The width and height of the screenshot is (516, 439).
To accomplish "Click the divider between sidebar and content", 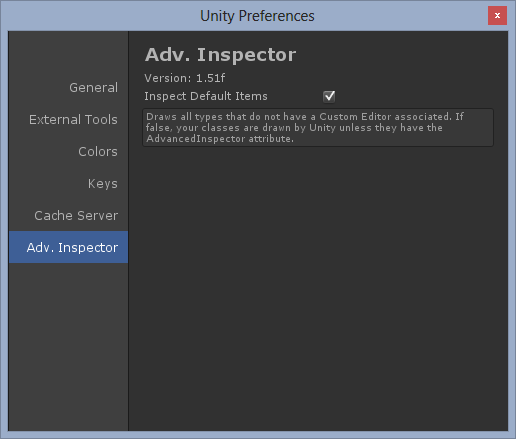I will 128,231.
